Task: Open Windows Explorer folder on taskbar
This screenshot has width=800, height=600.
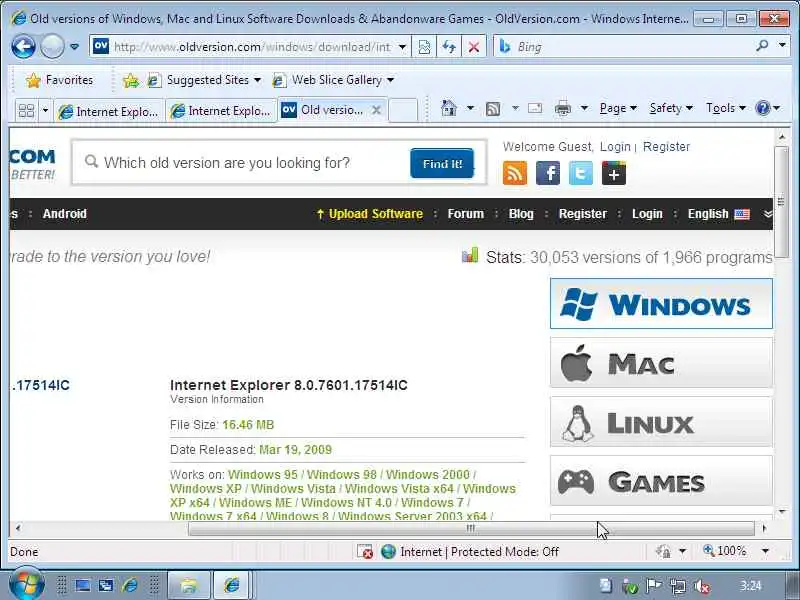Action: coord(188,585)
